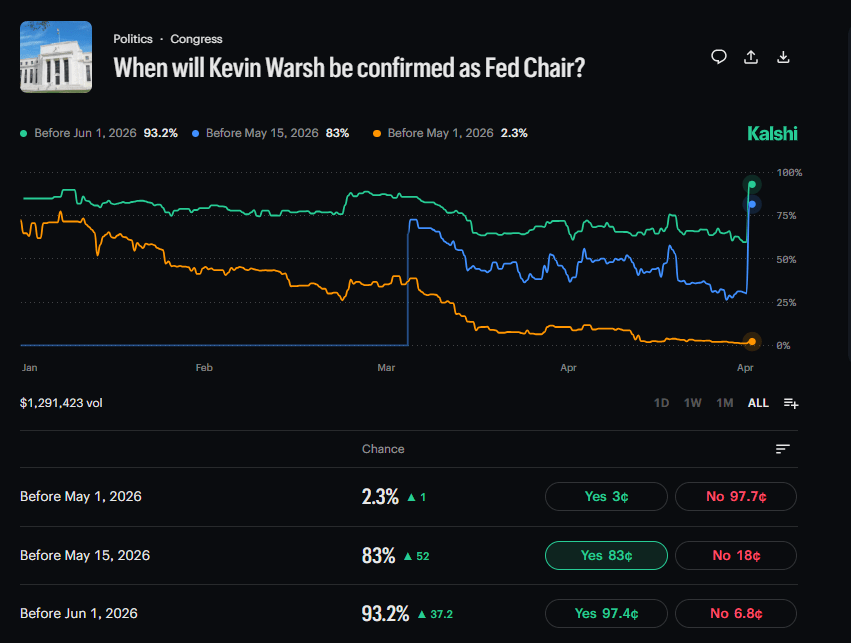Image resolution: width=851 pixels, height=643 pixels.
Task: Toggle the Before Jun 1, 2026 legend series
Action: pos(98,133)
